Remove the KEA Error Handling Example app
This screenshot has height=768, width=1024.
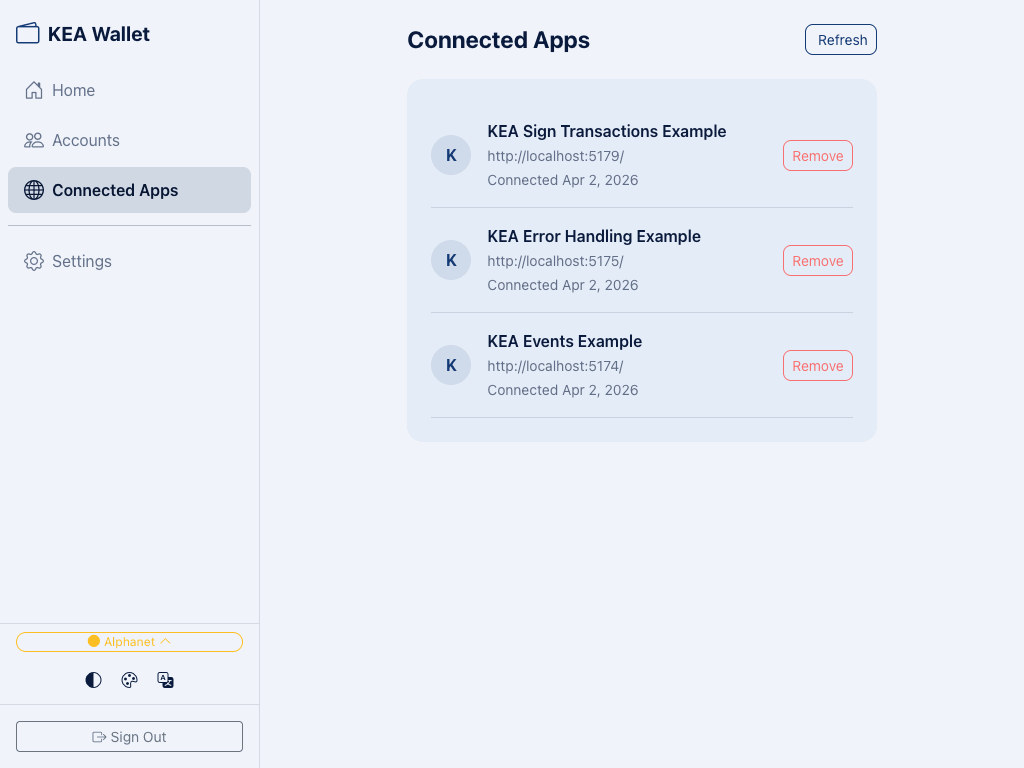[x=817, y=260]
